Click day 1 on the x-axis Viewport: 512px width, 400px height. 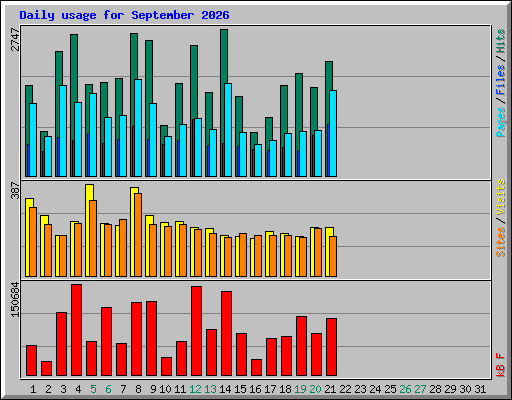[33, 389]
